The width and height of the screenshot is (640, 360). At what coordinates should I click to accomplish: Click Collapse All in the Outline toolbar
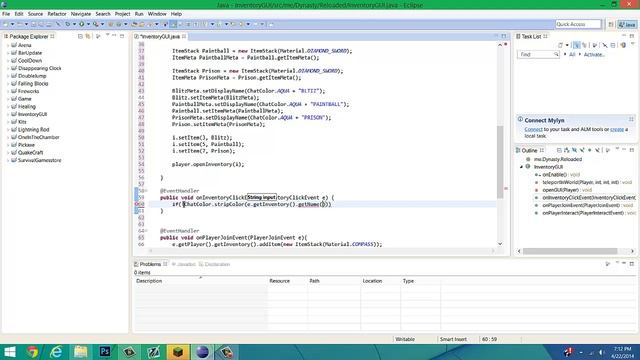559,150
